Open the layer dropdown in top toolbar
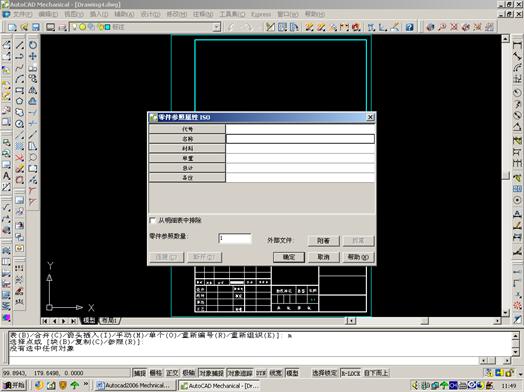The width and height of the screenshot is (524, 392). (x=217, y=27)
